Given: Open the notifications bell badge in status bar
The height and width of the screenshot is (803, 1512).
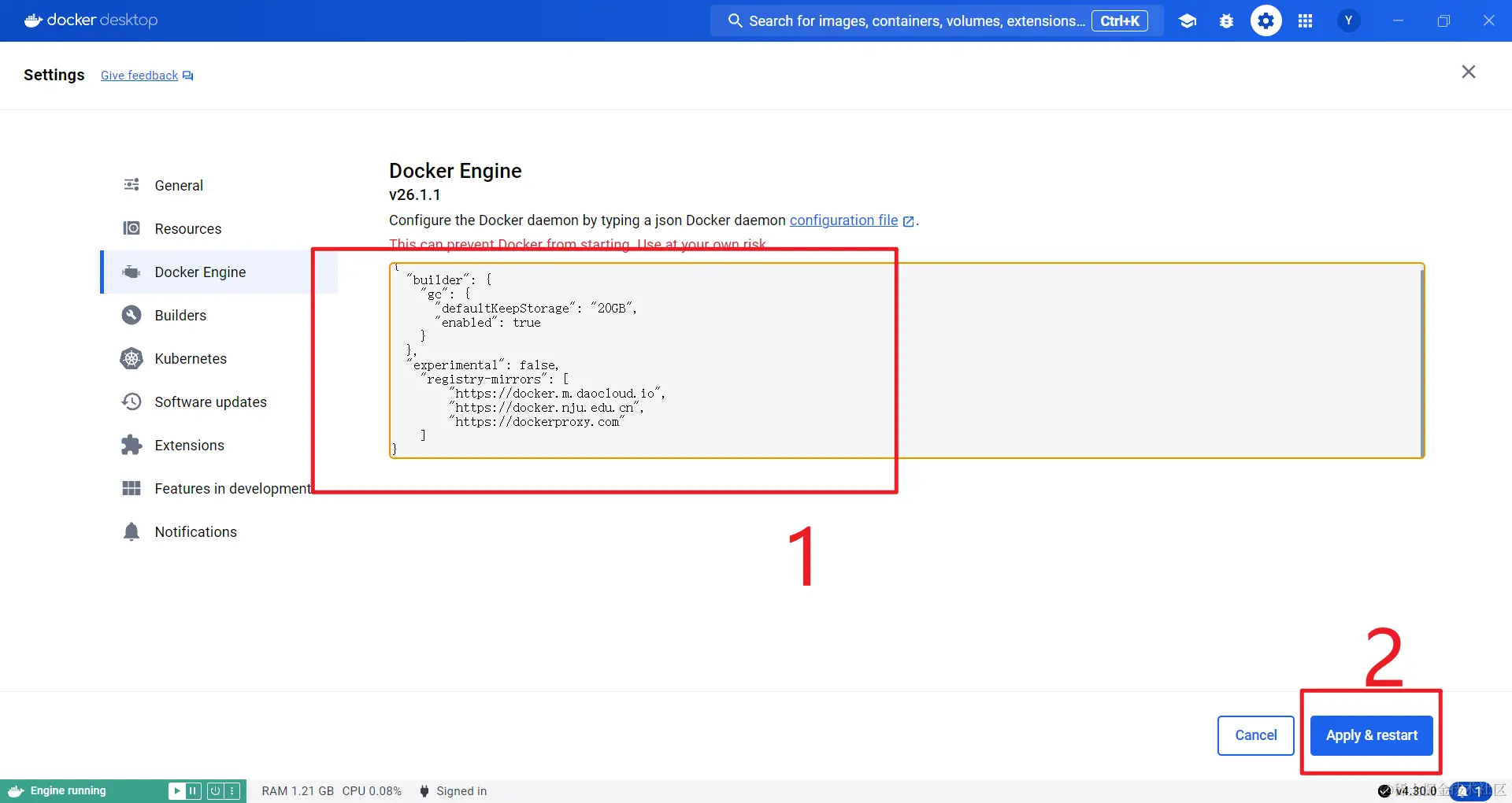Looking at the screenshot, I should [x=1469, y=791].
